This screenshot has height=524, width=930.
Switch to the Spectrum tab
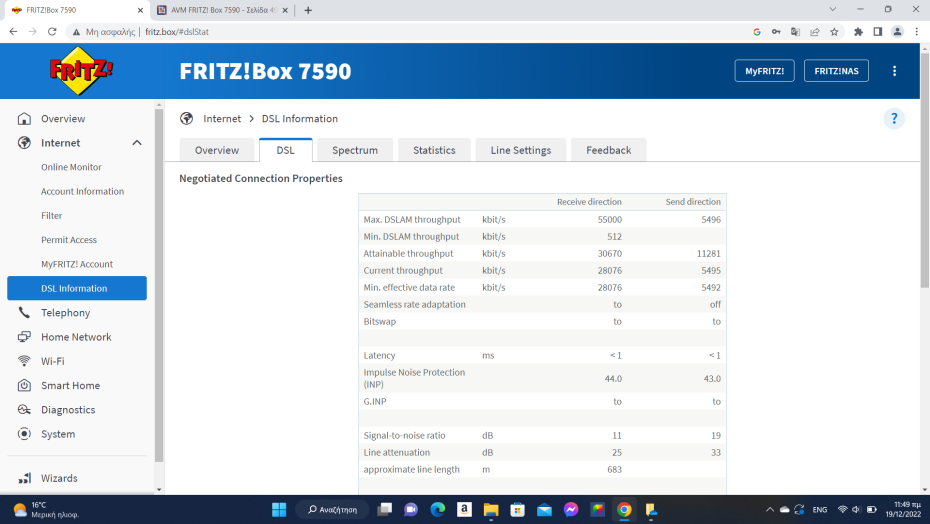[355, 150]
